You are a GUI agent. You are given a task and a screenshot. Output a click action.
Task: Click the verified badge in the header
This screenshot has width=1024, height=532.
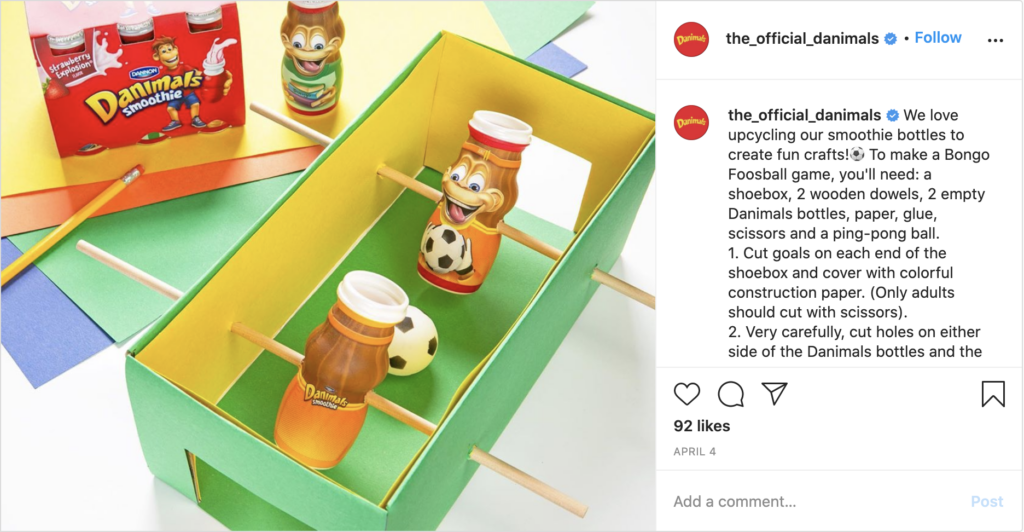[890, 39]
